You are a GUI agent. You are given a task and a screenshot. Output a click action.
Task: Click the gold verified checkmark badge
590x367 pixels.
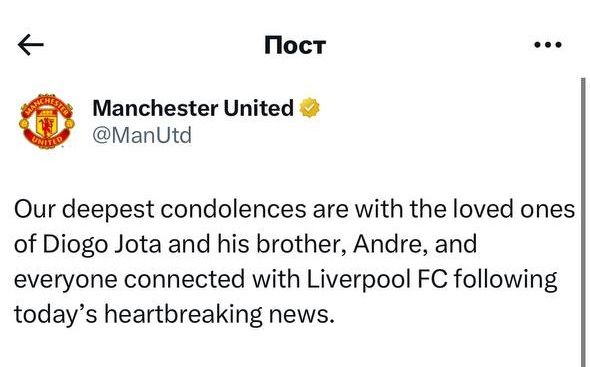309,108
